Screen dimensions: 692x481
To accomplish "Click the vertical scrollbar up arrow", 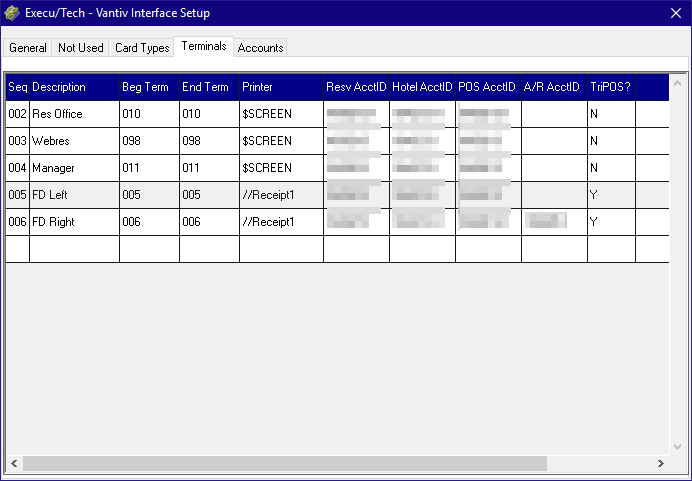I will pyautogui.click(x=677, y=83).
